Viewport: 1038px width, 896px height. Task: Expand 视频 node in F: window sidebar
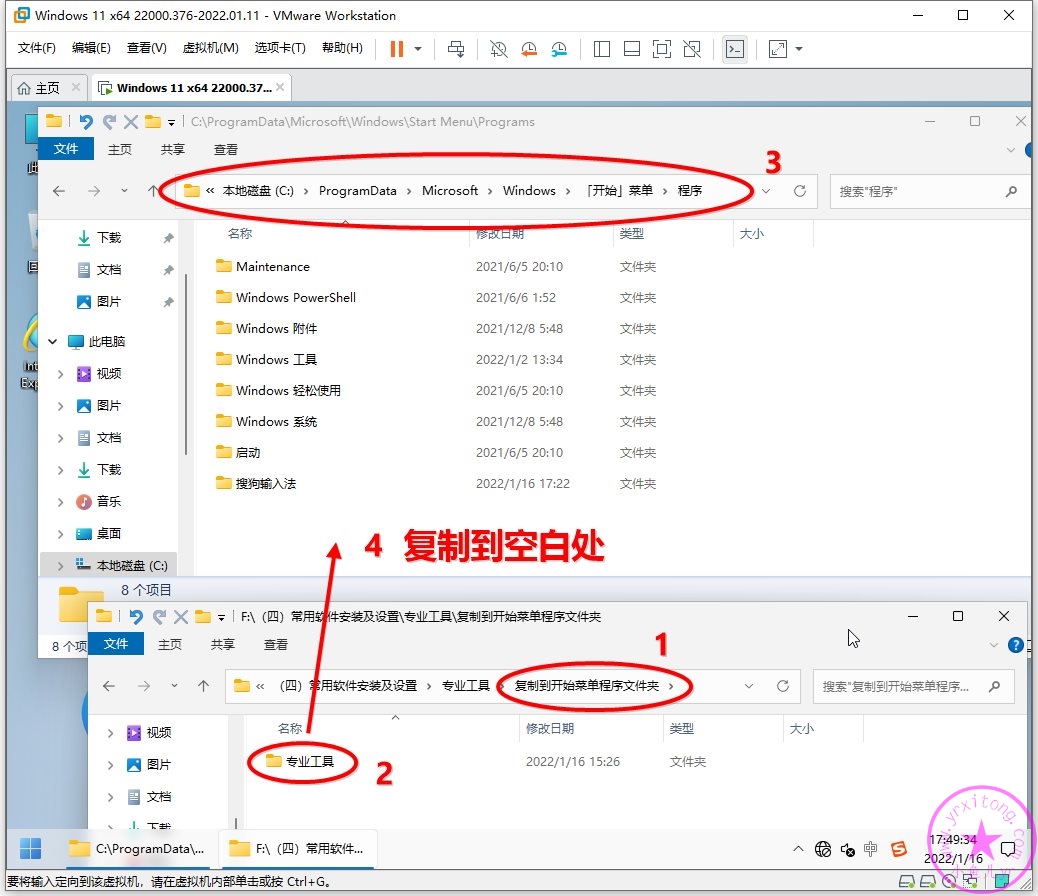coord(111,733)
